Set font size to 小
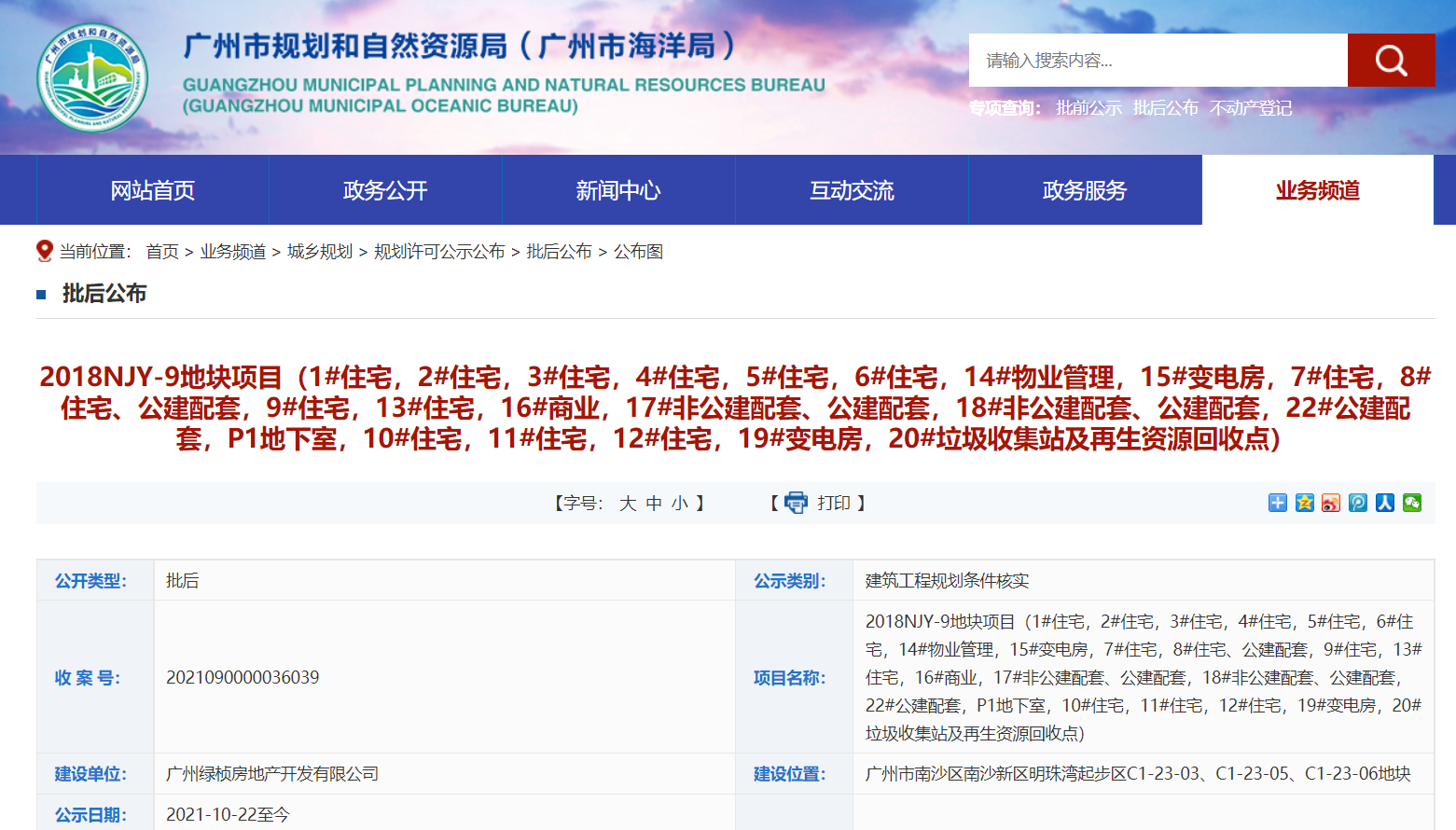1456x830 pixels. [680, 504]
